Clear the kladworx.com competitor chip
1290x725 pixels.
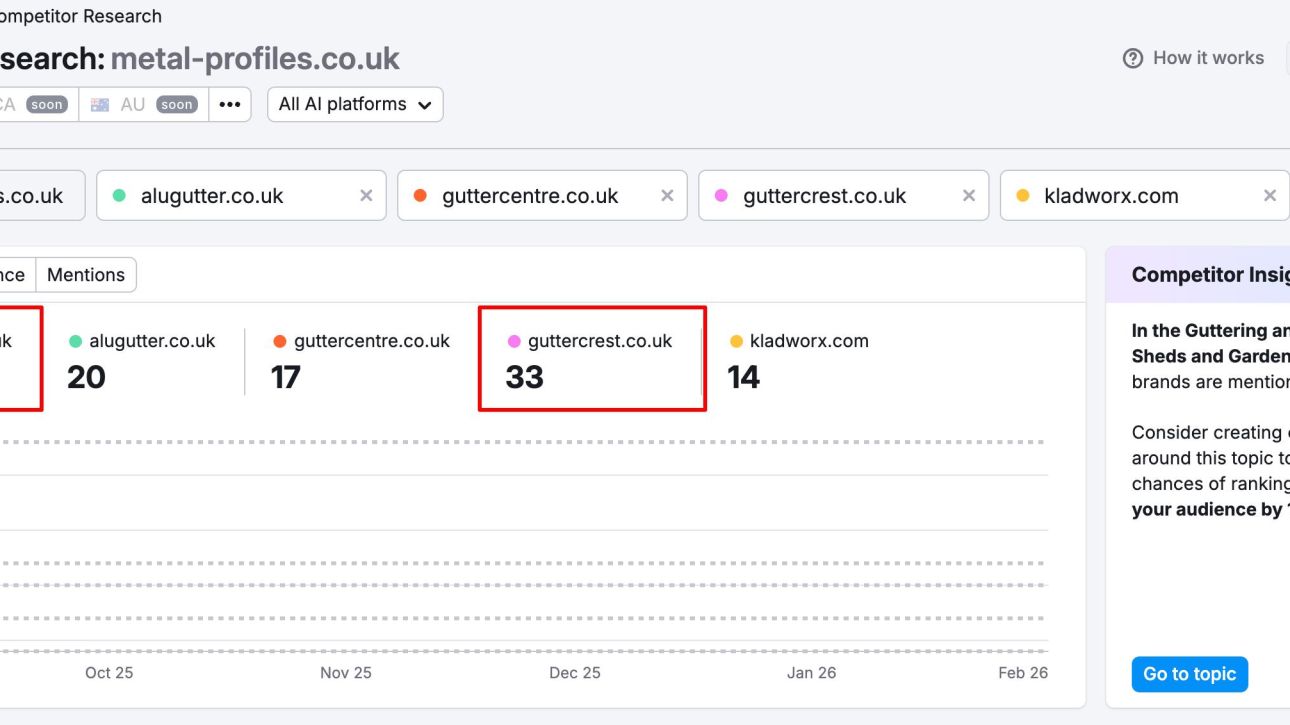[x=1270, y=196]
